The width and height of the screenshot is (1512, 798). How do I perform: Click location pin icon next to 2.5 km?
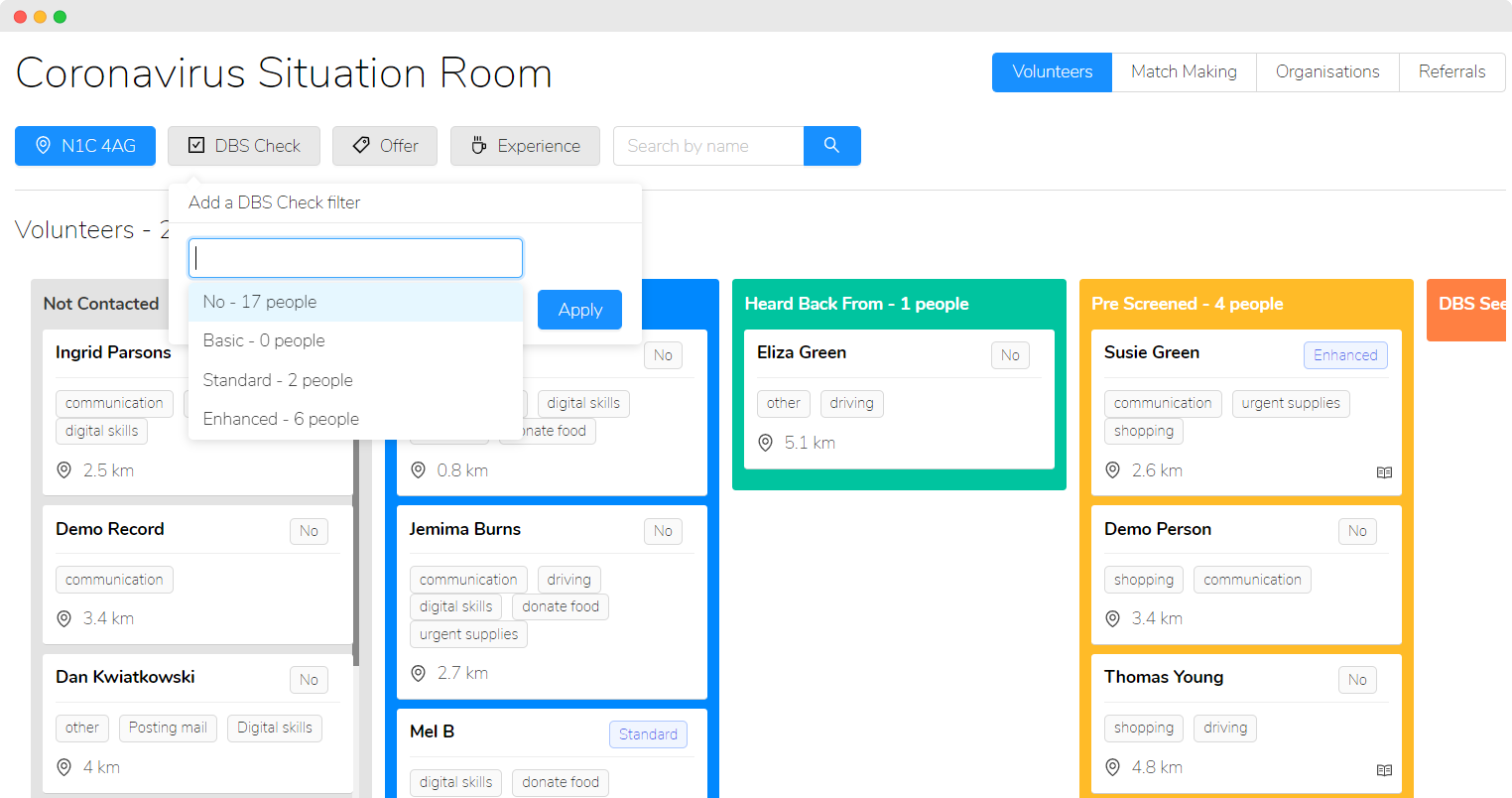[64, 470]
